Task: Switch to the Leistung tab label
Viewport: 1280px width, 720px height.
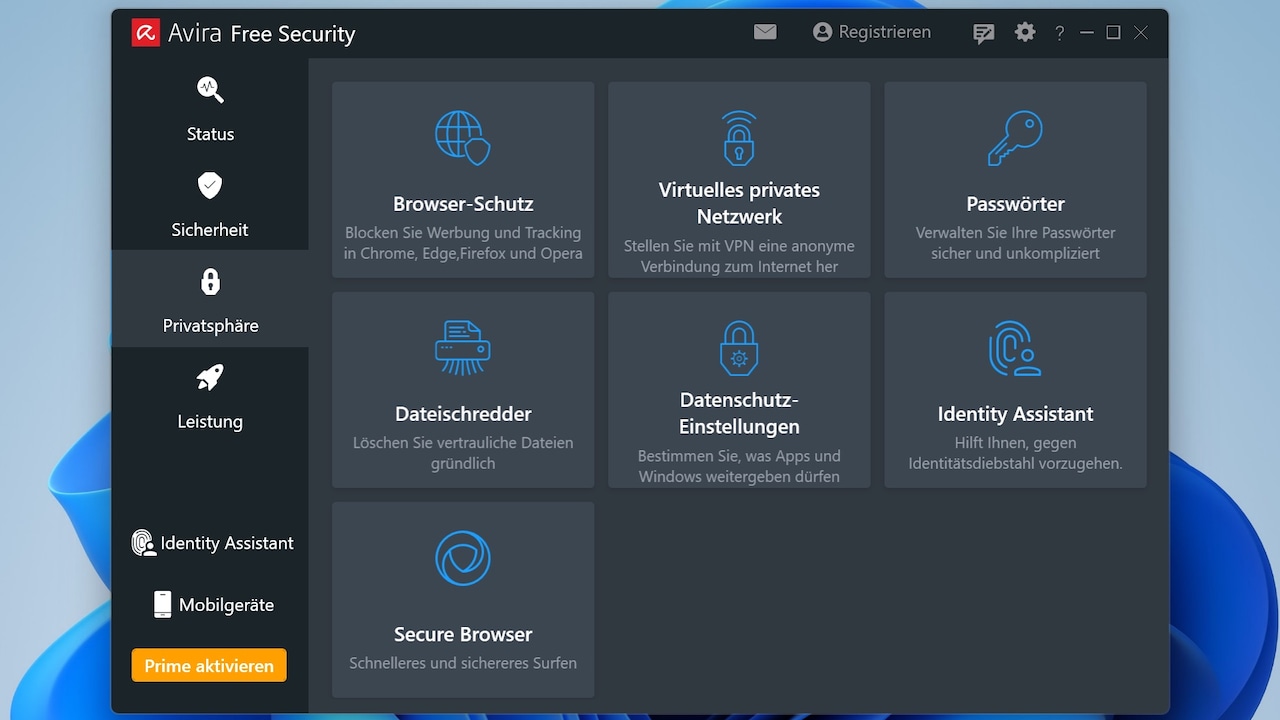Action: point(210,422)
